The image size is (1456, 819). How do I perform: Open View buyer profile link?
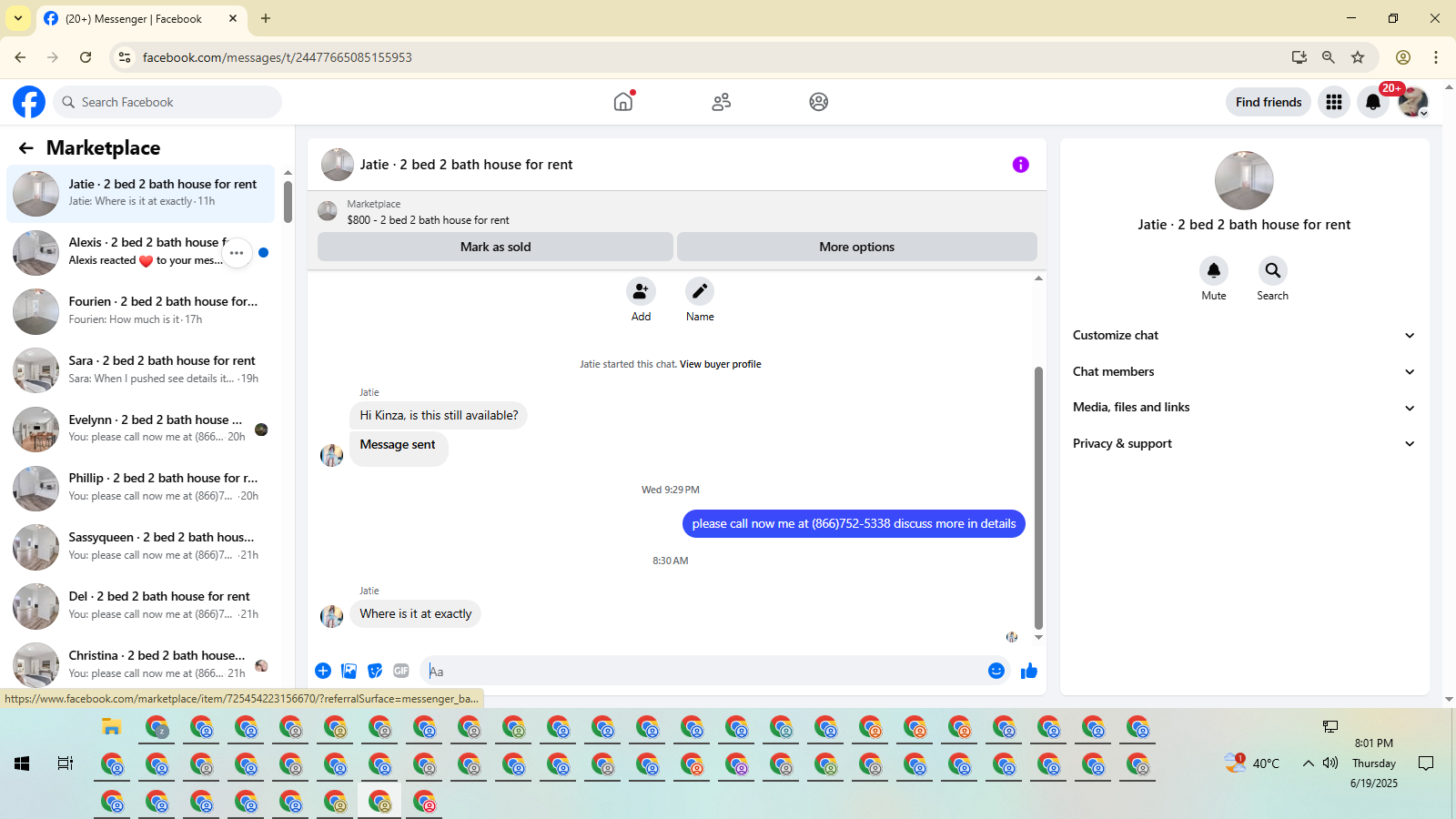(720, 364)
